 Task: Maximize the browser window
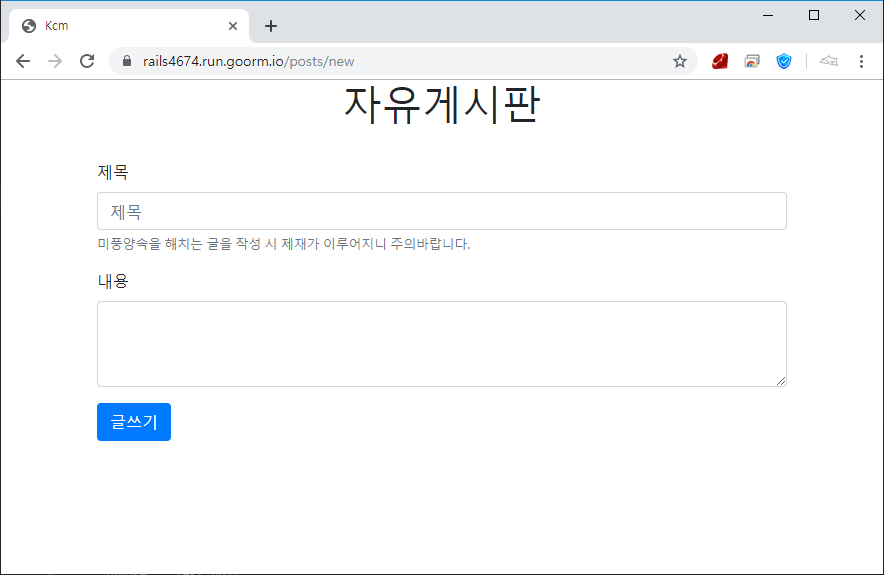[x=814, y=15]
